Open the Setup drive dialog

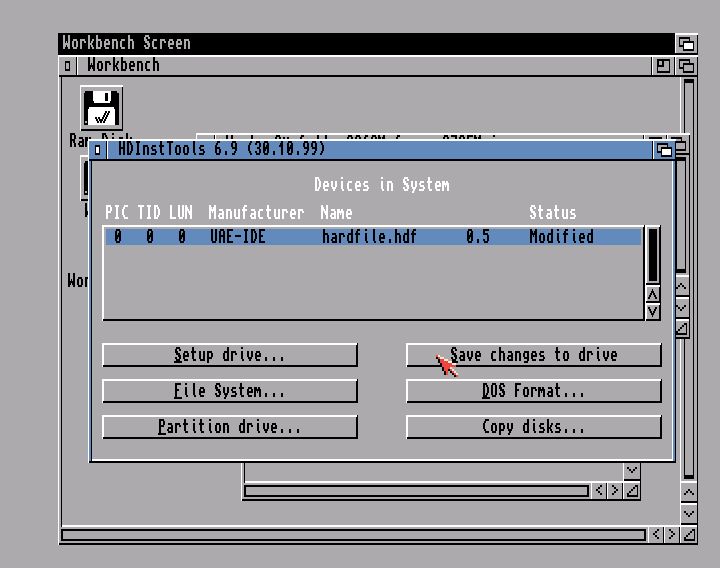point(230,355)
